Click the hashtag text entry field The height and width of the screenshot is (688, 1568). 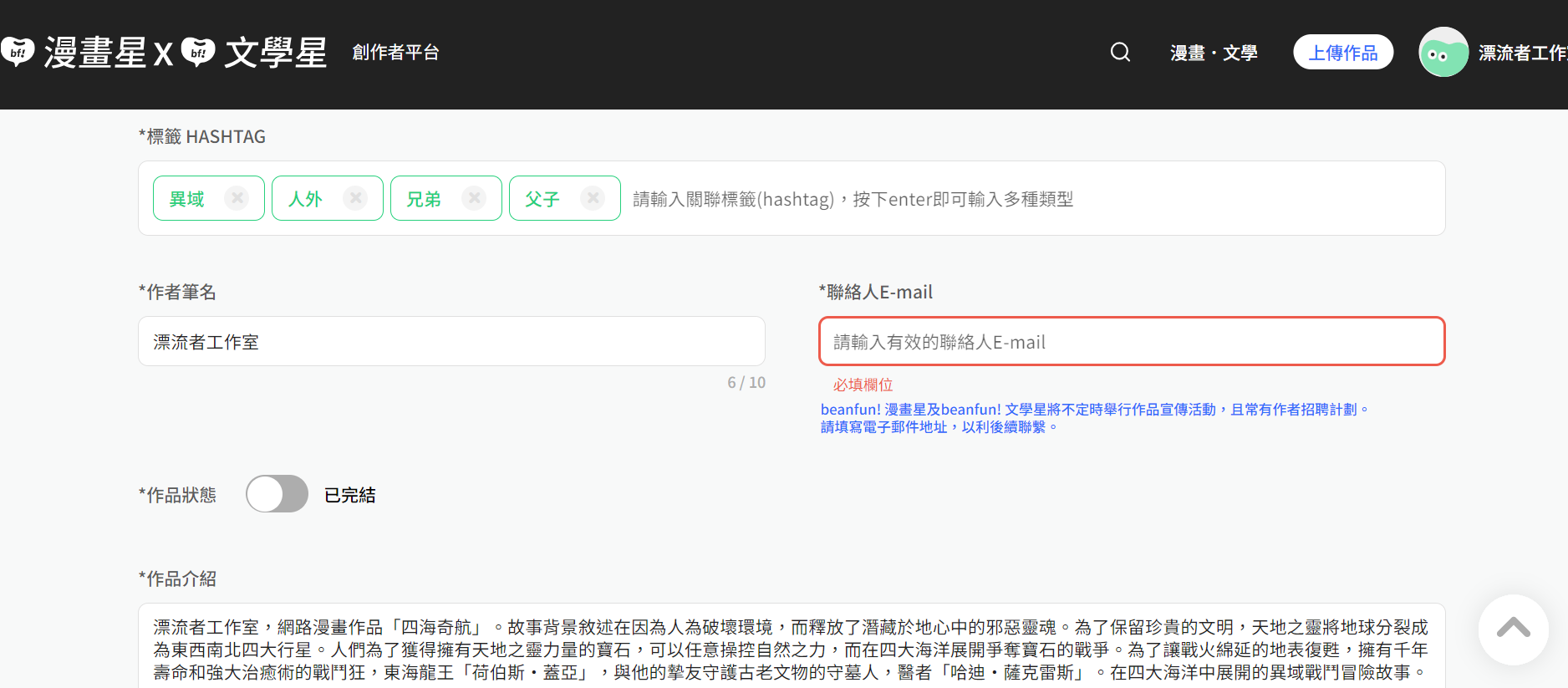pos(1028,199)
